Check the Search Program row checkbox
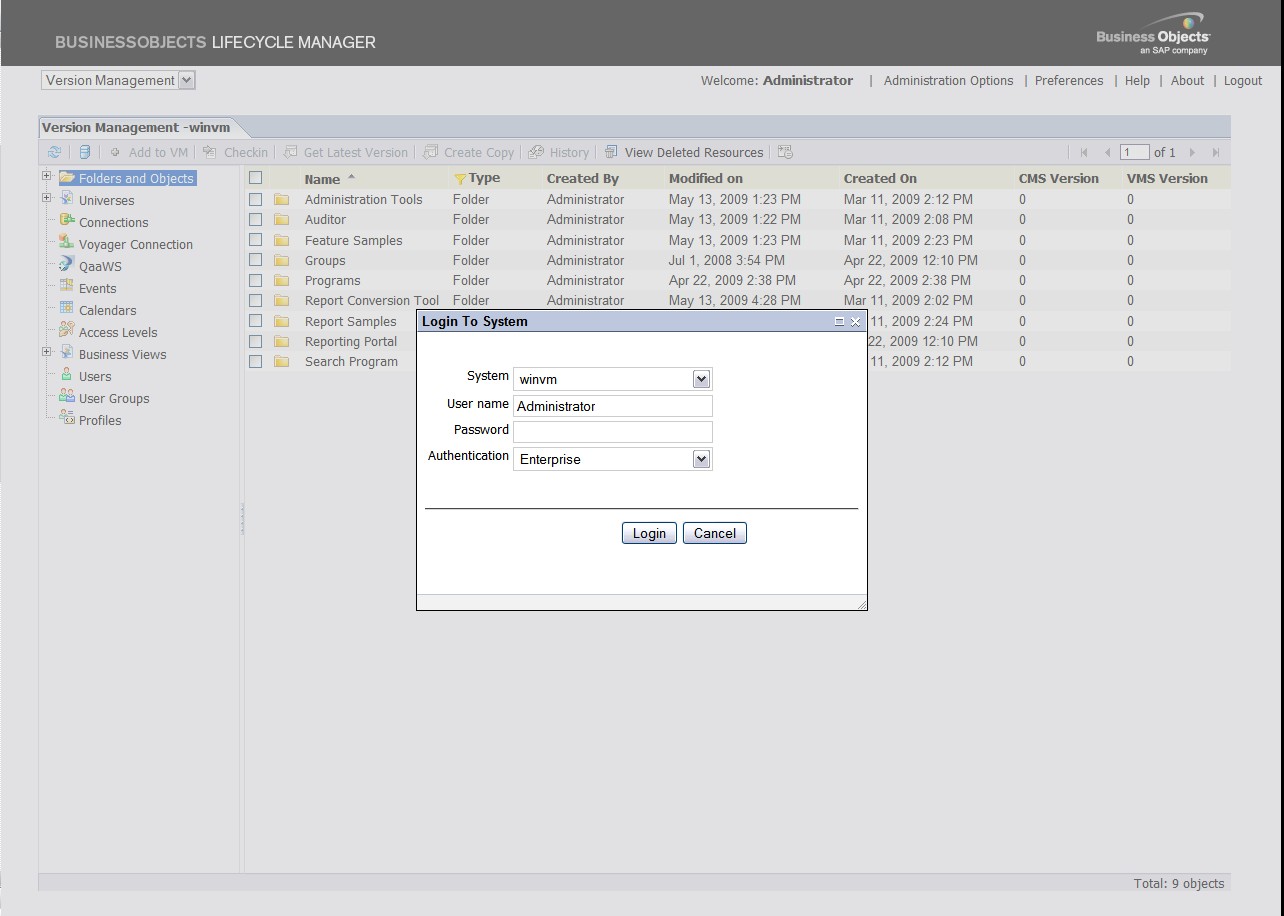Screen dimensions: 1284x916 point(255,361)
